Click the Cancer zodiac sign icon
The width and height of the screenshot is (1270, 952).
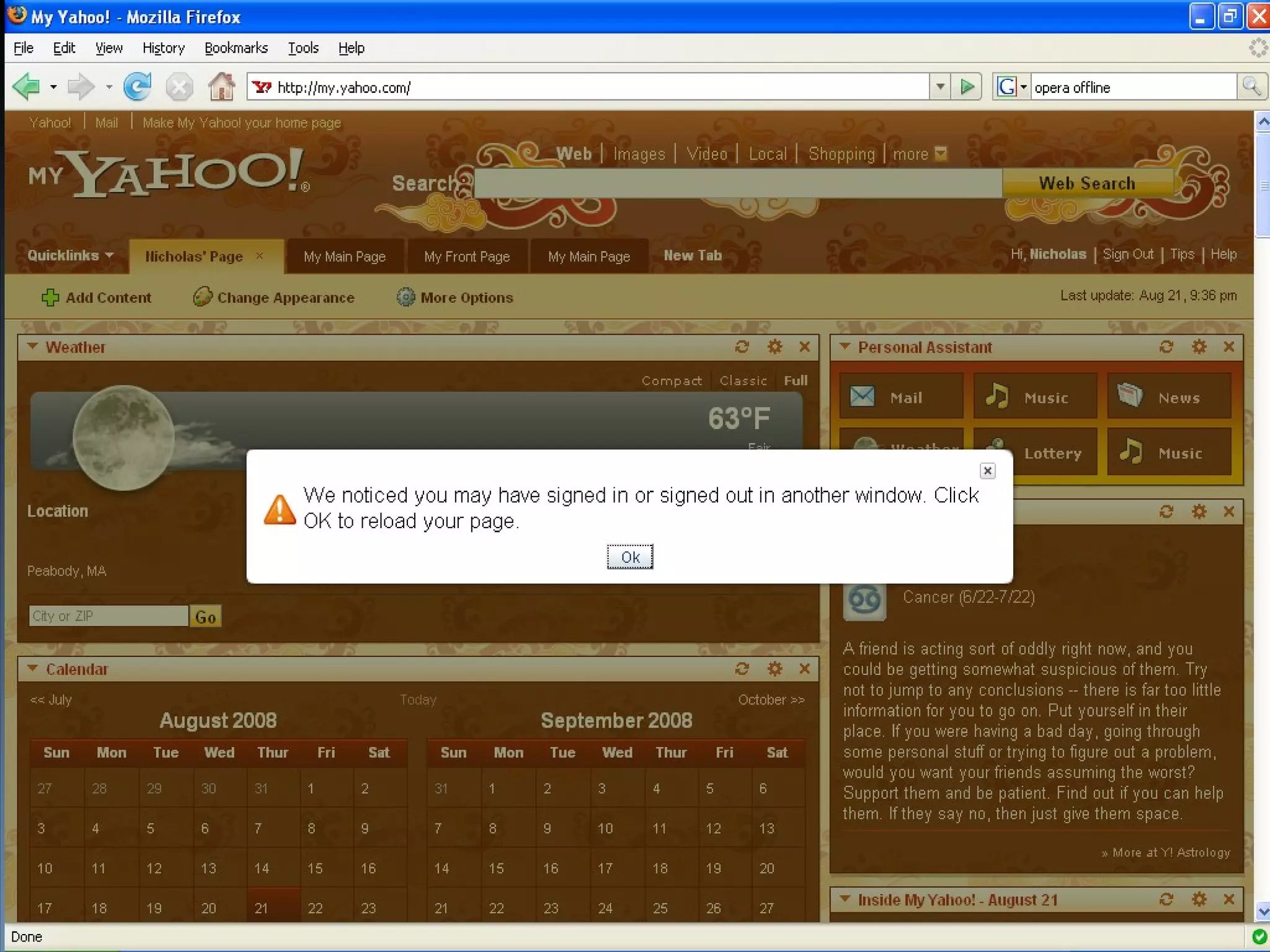coord(864,600)
